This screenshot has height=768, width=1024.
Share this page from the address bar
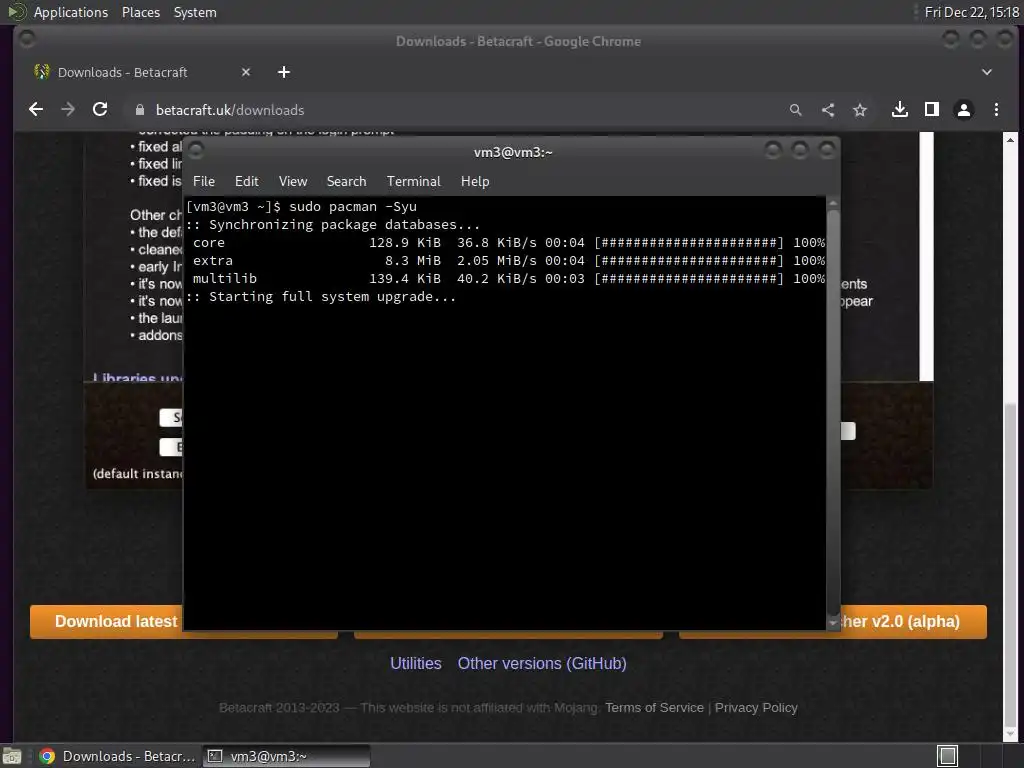pyautogui.click(x=827, y=110)
